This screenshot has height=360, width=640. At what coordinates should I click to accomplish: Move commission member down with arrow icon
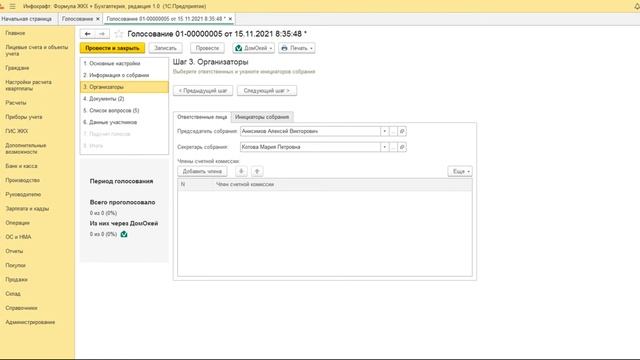[241, 171]
